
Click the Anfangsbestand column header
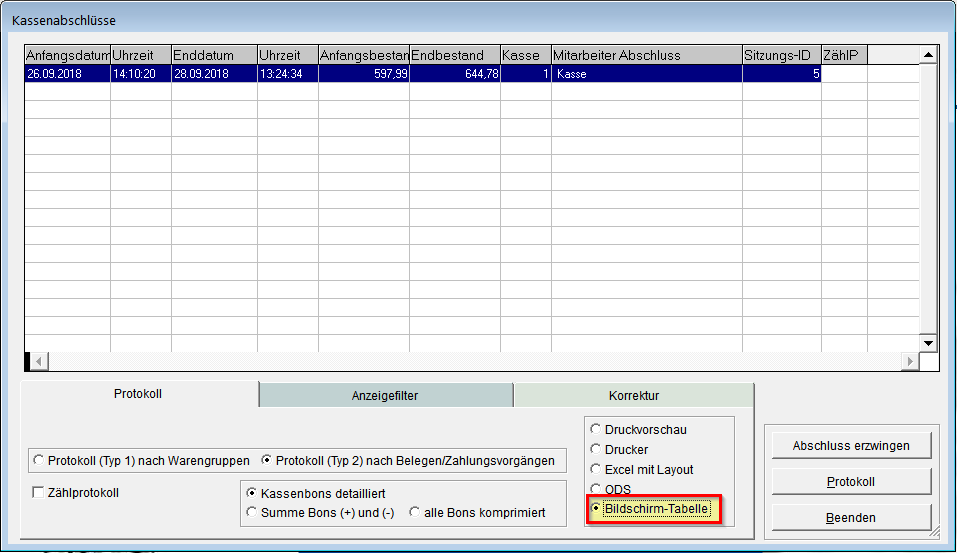click(364, 55)
